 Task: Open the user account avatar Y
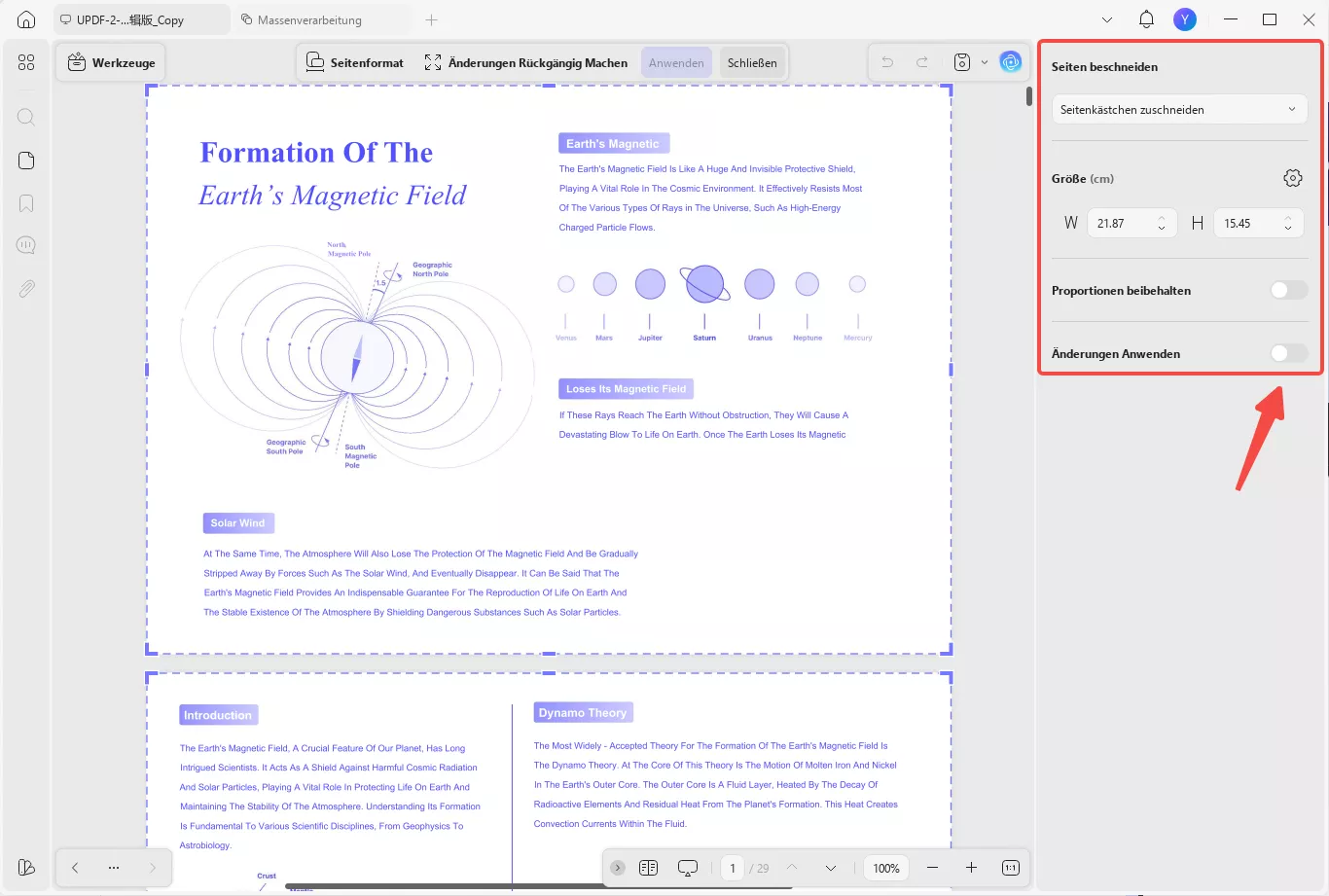(1185, 19)
